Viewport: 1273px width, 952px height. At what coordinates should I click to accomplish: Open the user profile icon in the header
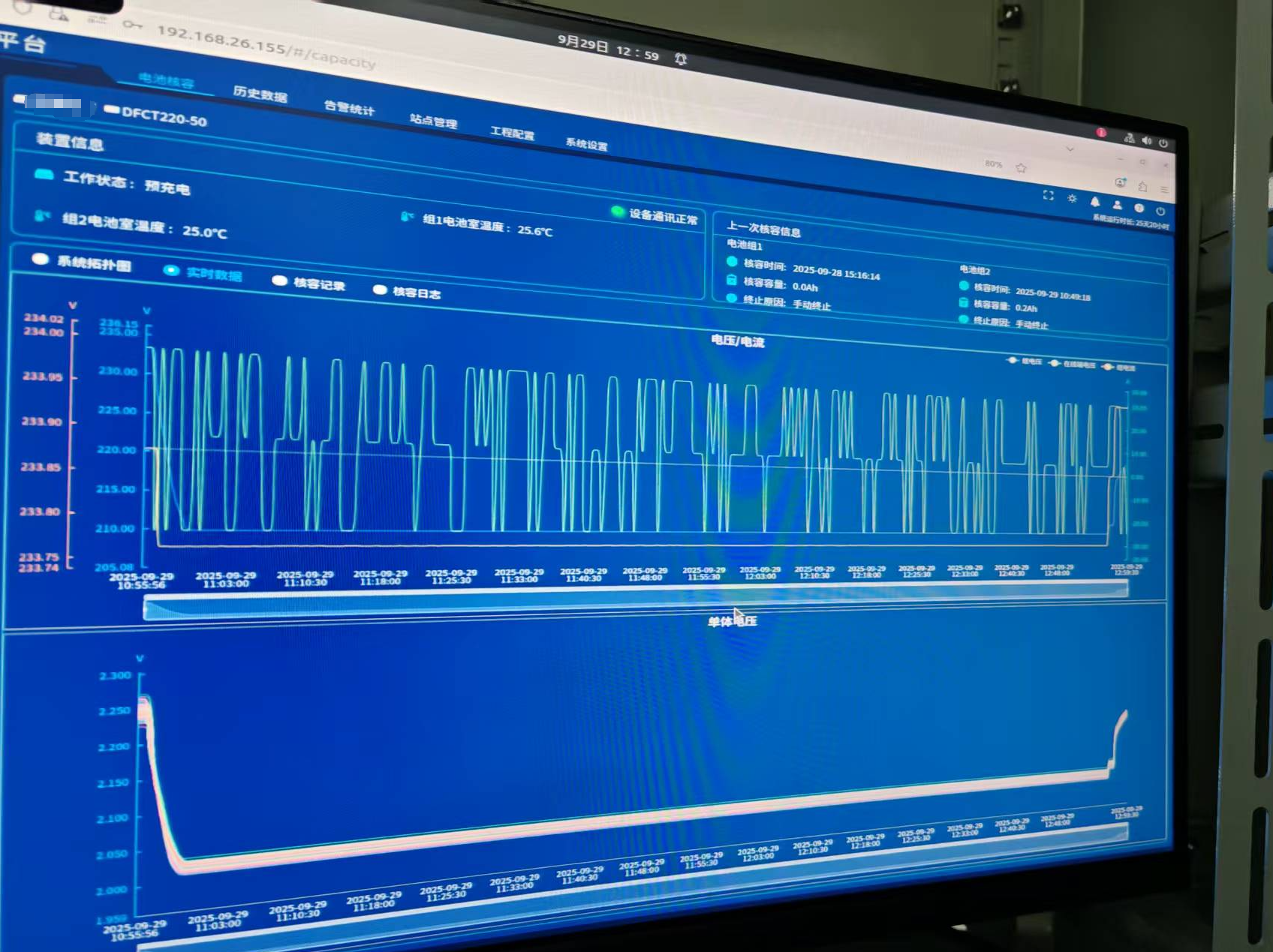point(1117,205)
